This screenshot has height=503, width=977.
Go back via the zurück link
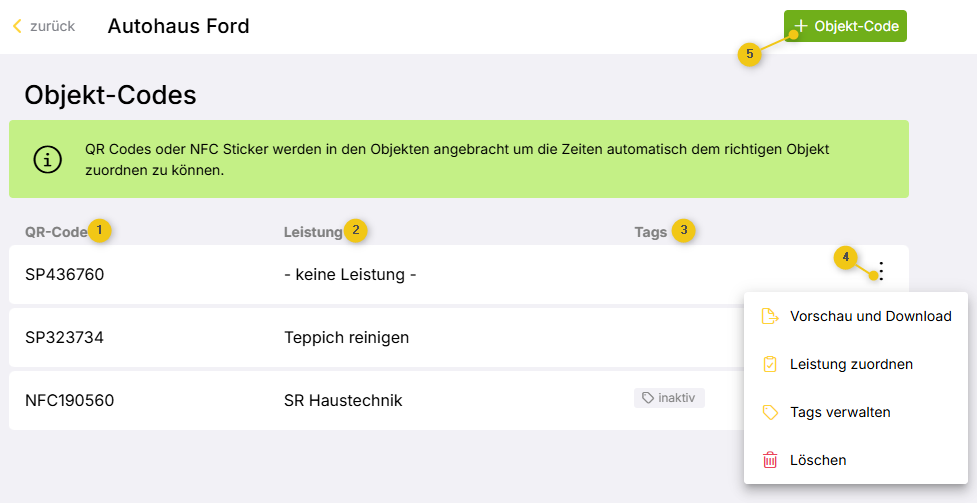click(x=44, y=26)
